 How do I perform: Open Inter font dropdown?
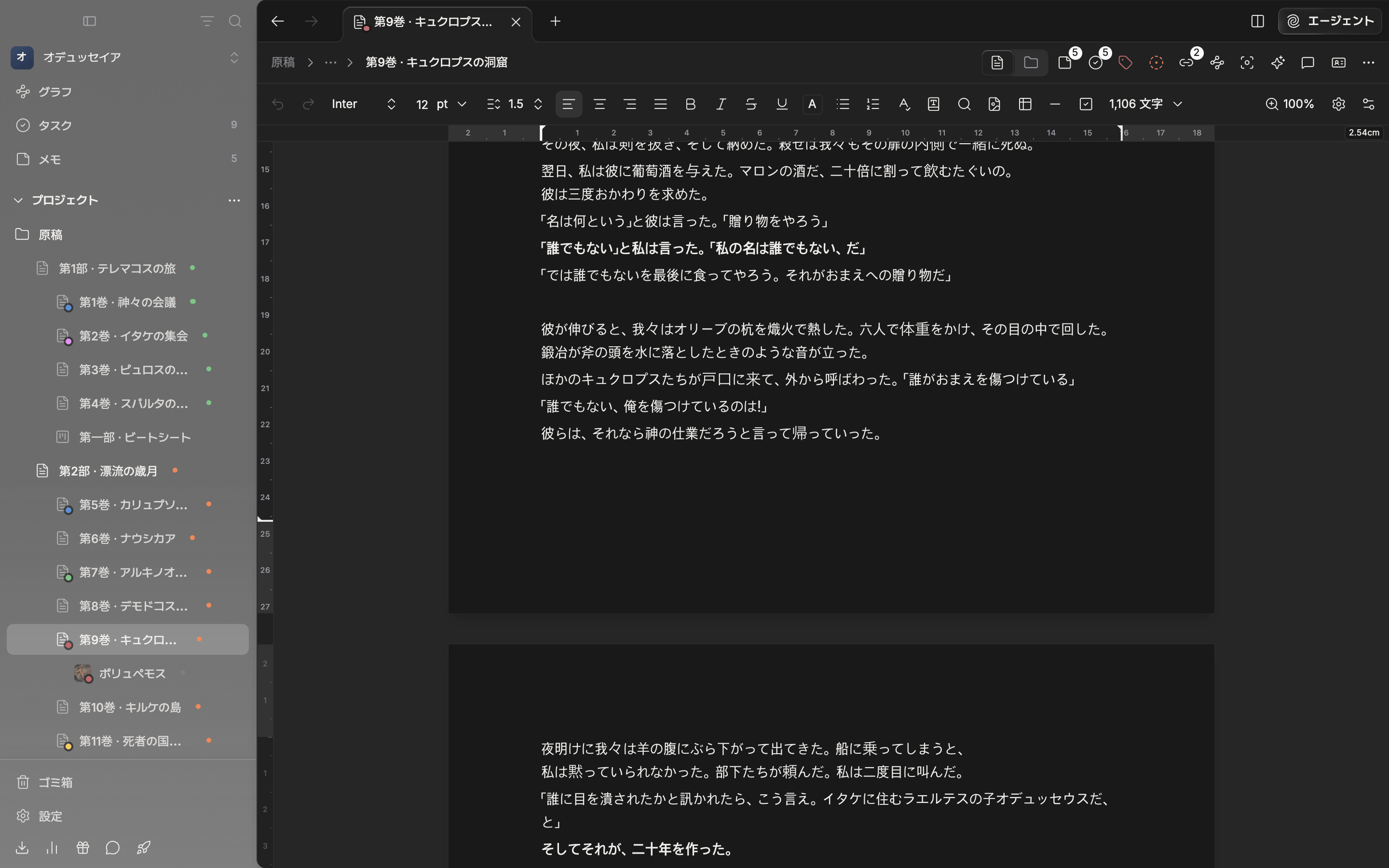[364, 104]
